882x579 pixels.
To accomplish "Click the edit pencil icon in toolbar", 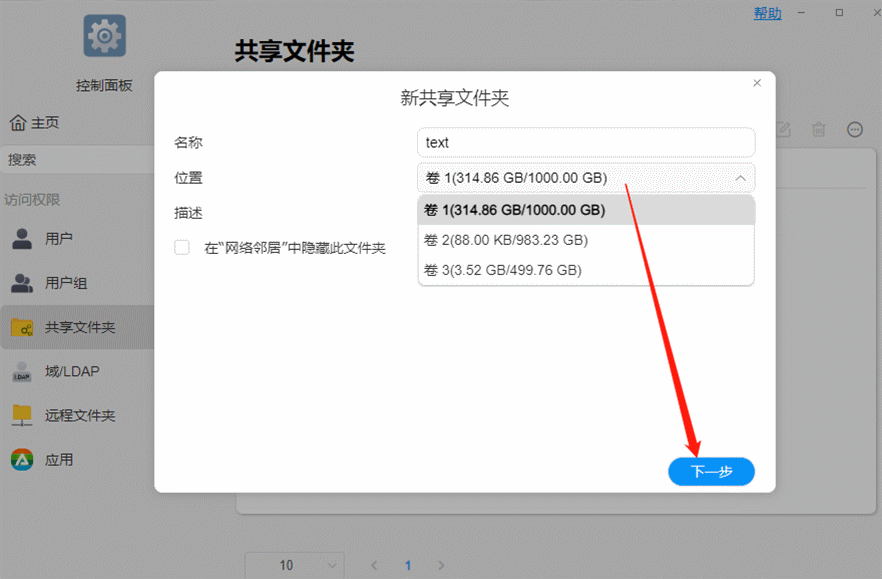I will [x=783, y=130].
